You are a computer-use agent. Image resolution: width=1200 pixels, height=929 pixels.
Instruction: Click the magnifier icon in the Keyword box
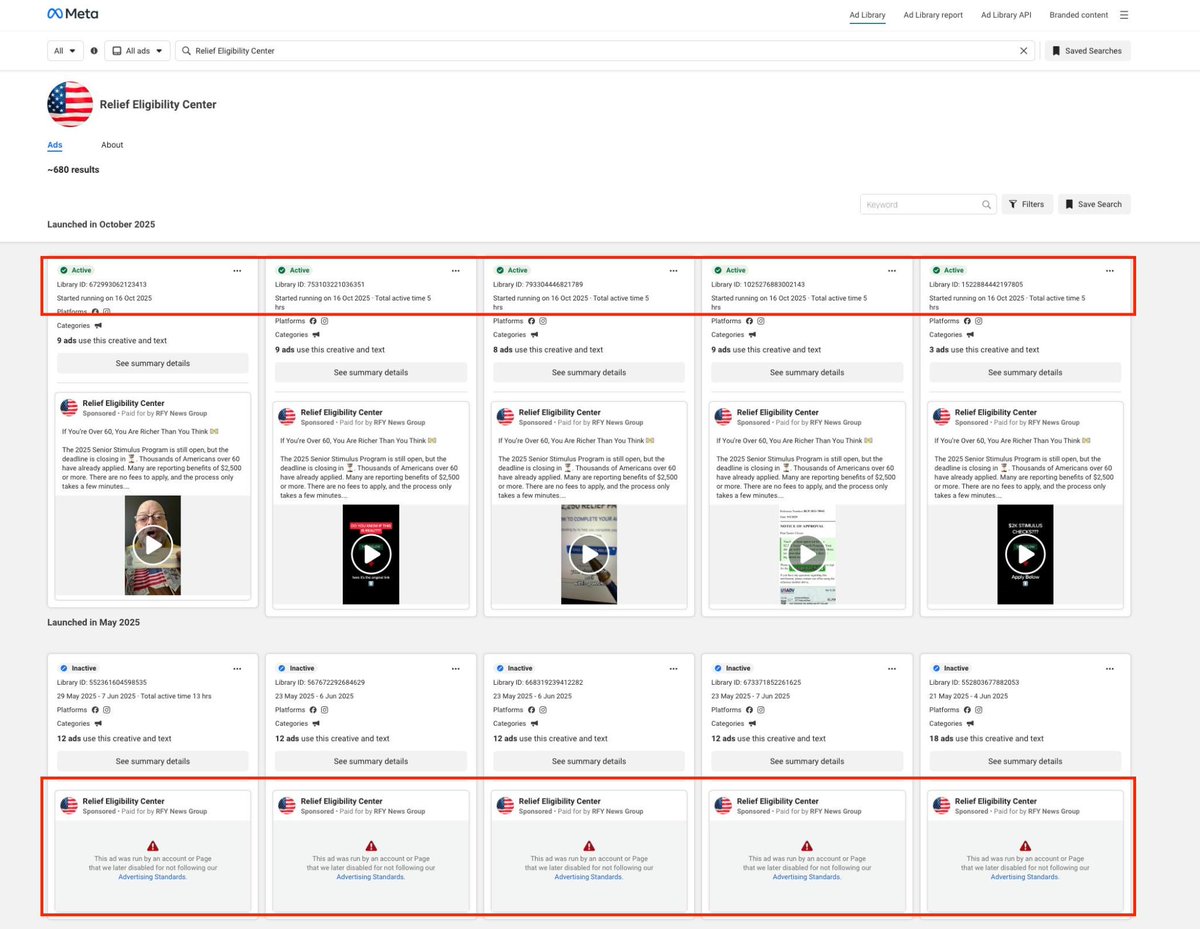pyautogui.click(x=986, y=204)
